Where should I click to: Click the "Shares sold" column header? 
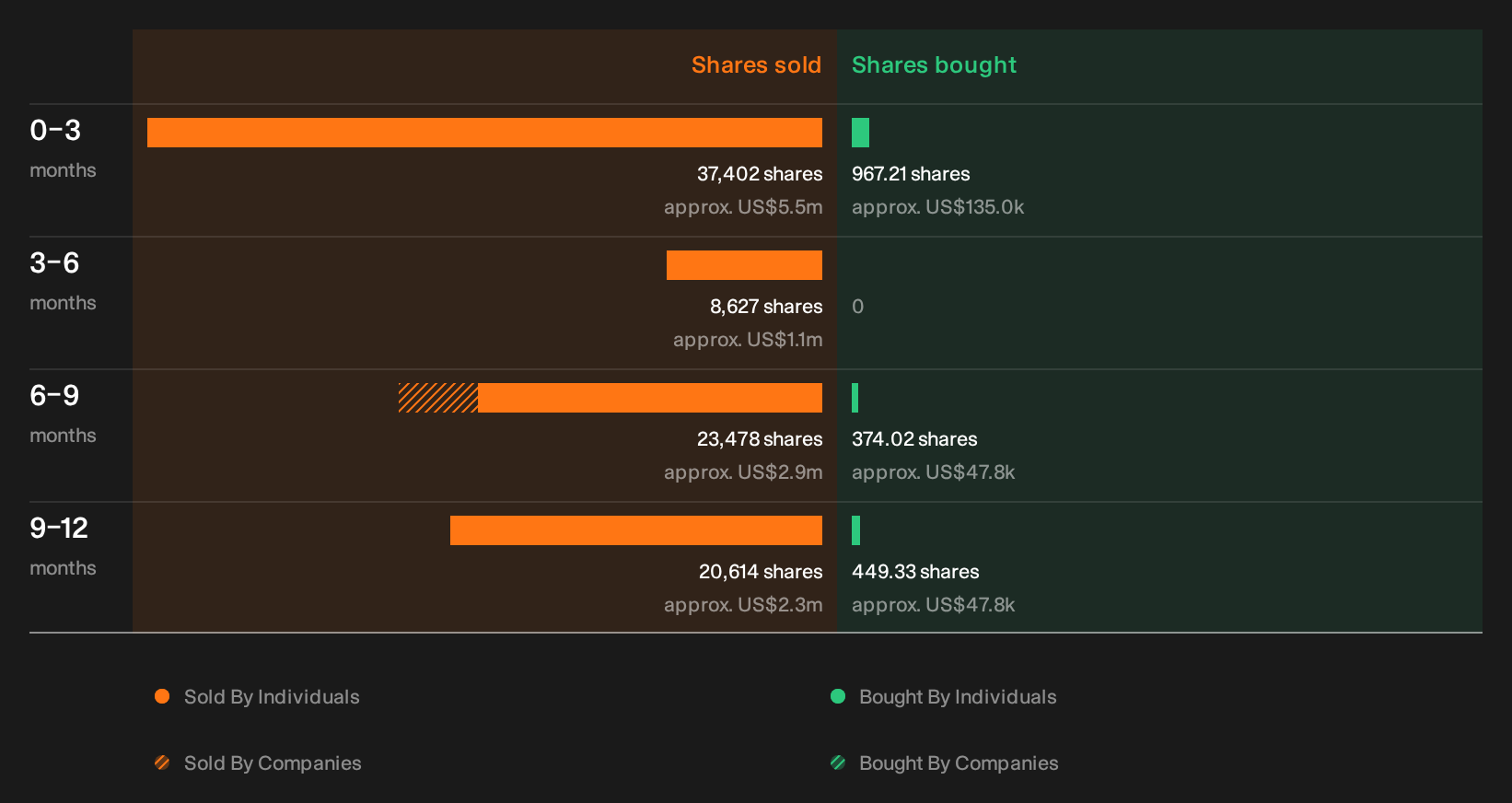point(756,65)
